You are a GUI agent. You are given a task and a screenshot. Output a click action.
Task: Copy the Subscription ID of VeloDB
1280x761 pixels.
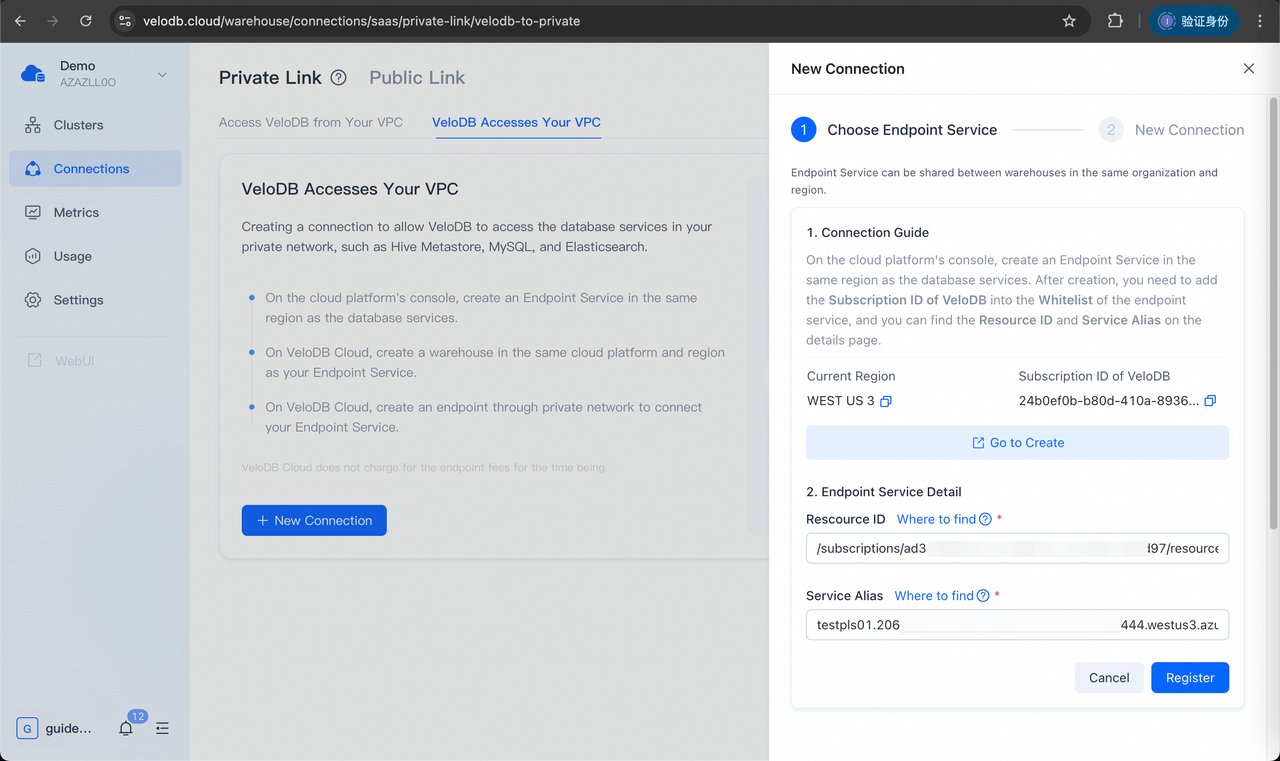(1210, 400)
